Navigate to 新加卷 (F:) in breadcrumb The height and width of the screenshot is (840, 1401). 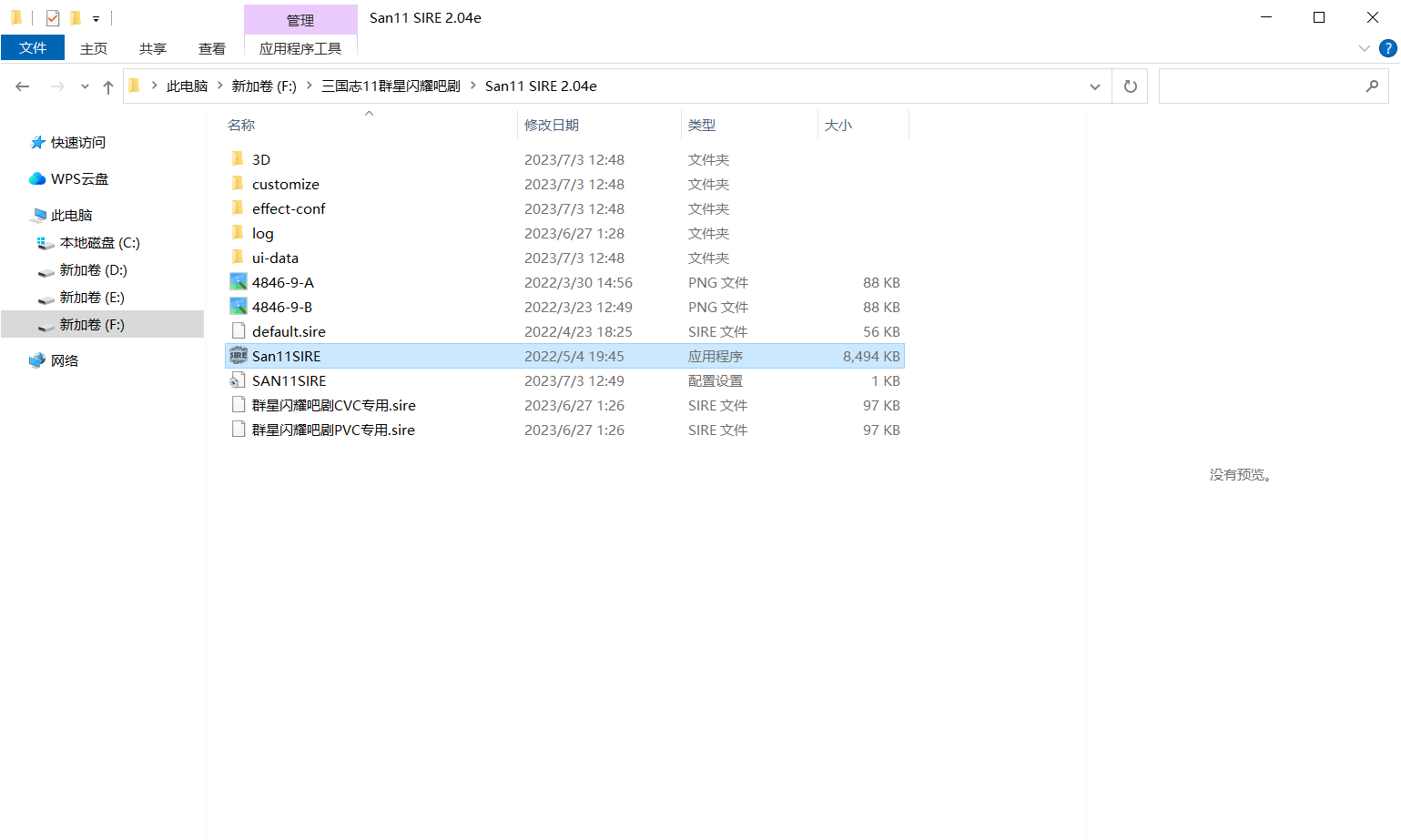[264, 86]
